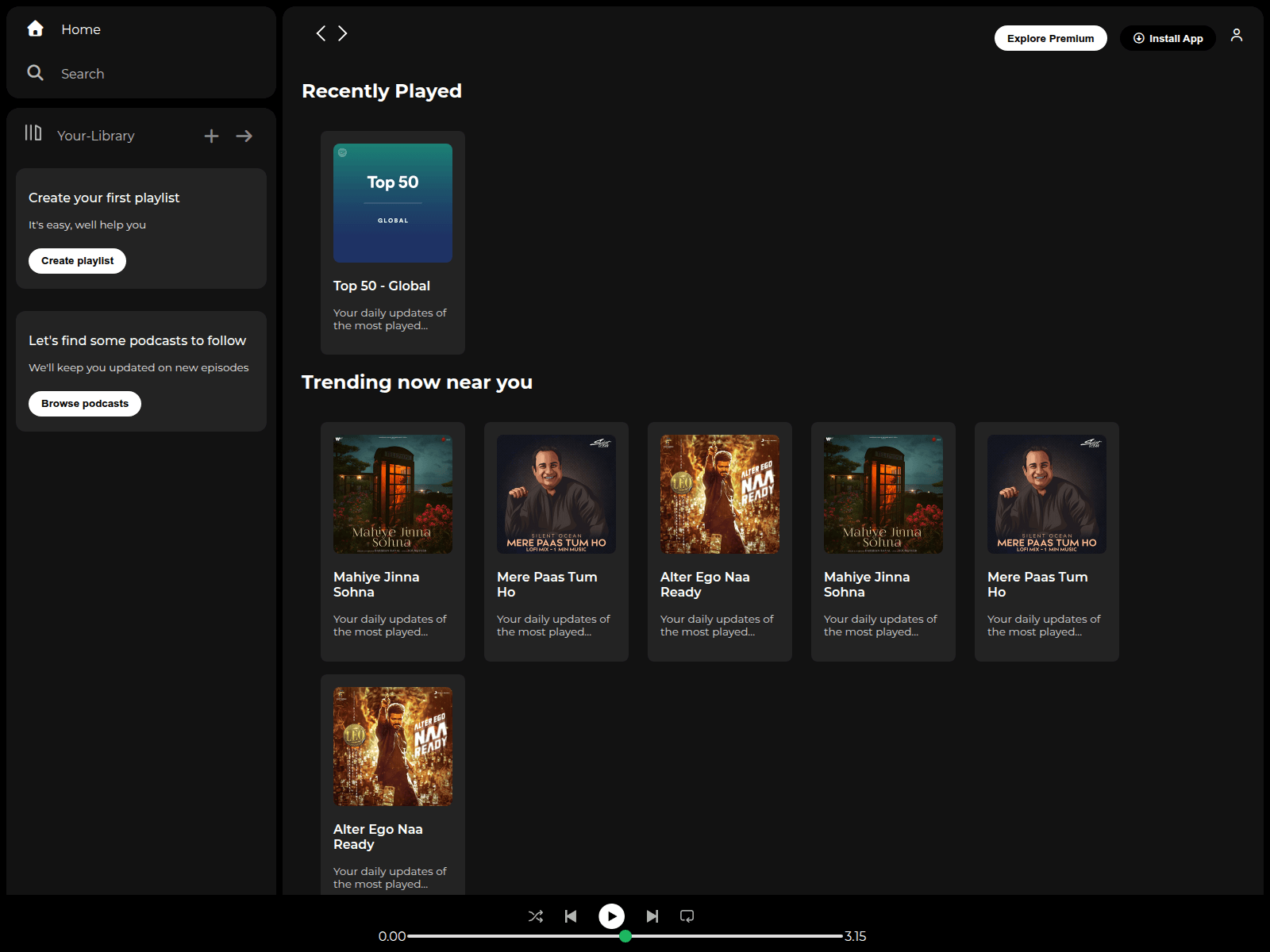The width and height of the screenshot is (1270, 952).
Task: Open second Mere Paas Tum Ho cover
Action: 1047,494
